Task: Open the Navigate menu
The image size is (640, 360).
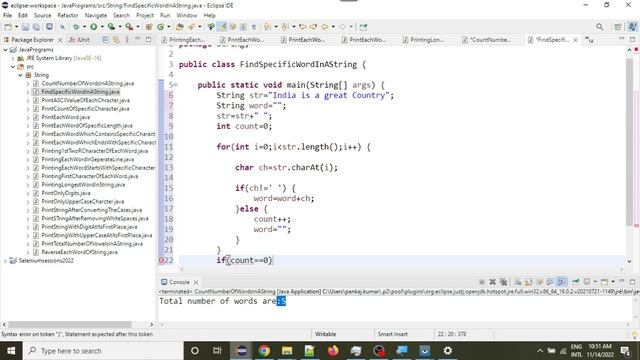Action: pos(96,16)
